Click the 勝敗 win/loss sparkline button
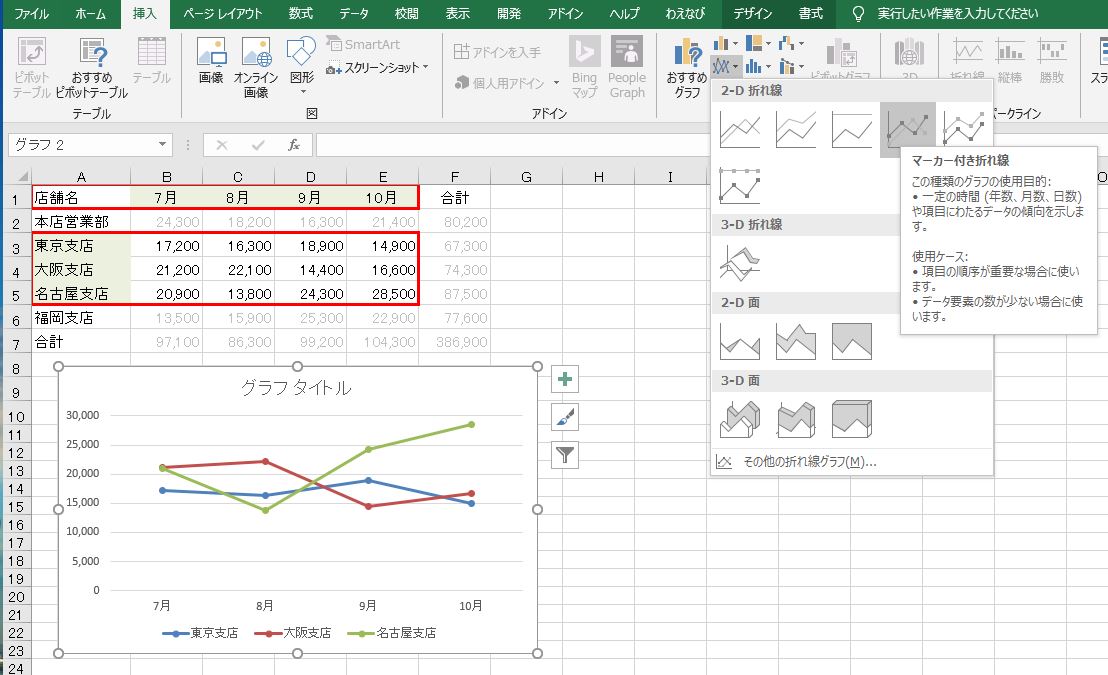The image size is (1108, 675). [1051, 59]
